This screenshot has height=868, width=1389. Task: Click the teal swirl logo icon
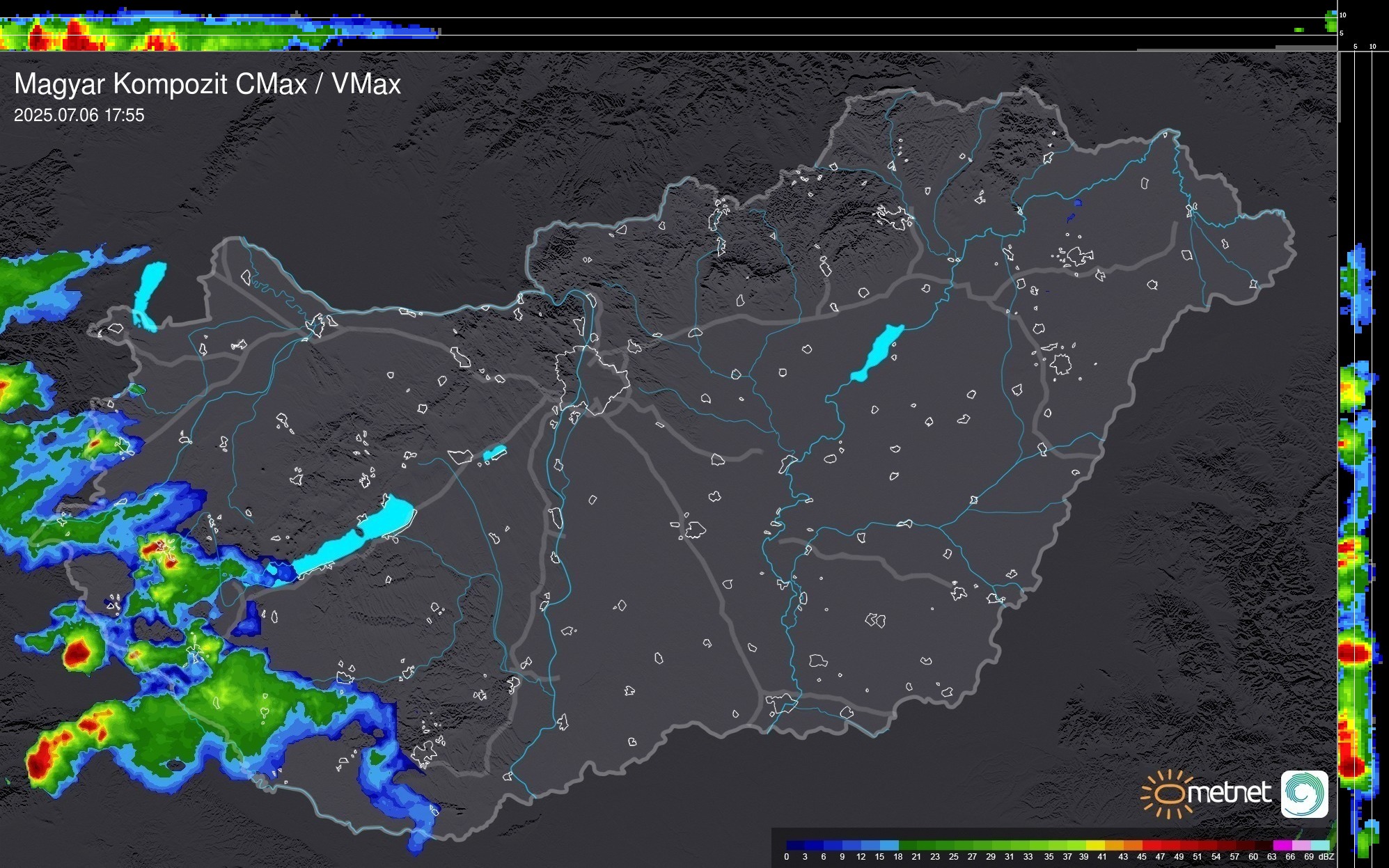tap(1304, 794)
